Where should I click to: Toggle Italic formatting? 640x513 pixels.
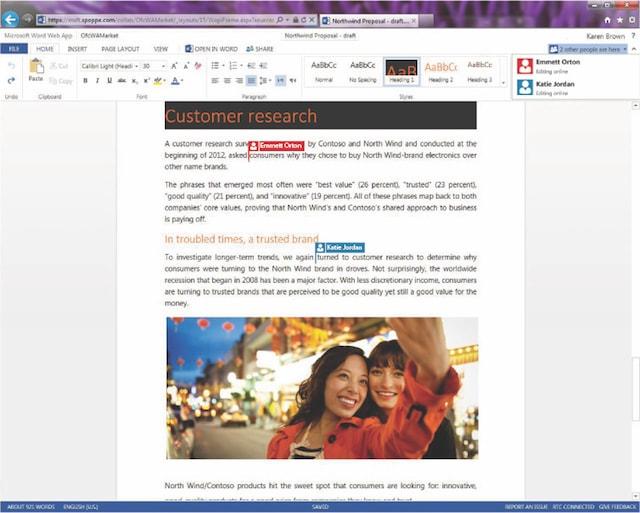pyautogui.click(x=97, y=81)
